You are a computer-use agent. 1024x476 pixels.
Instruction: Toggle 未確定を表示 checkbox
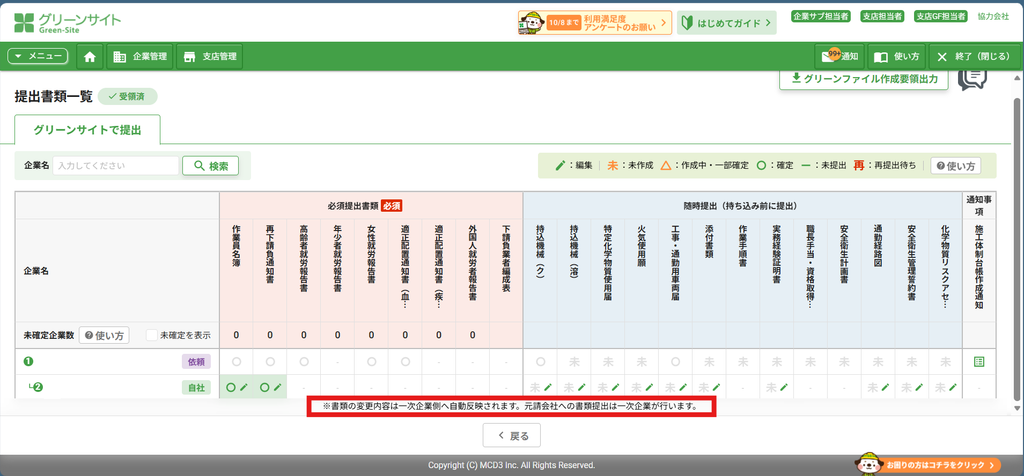pyautogui.click(x=152, y=336)
